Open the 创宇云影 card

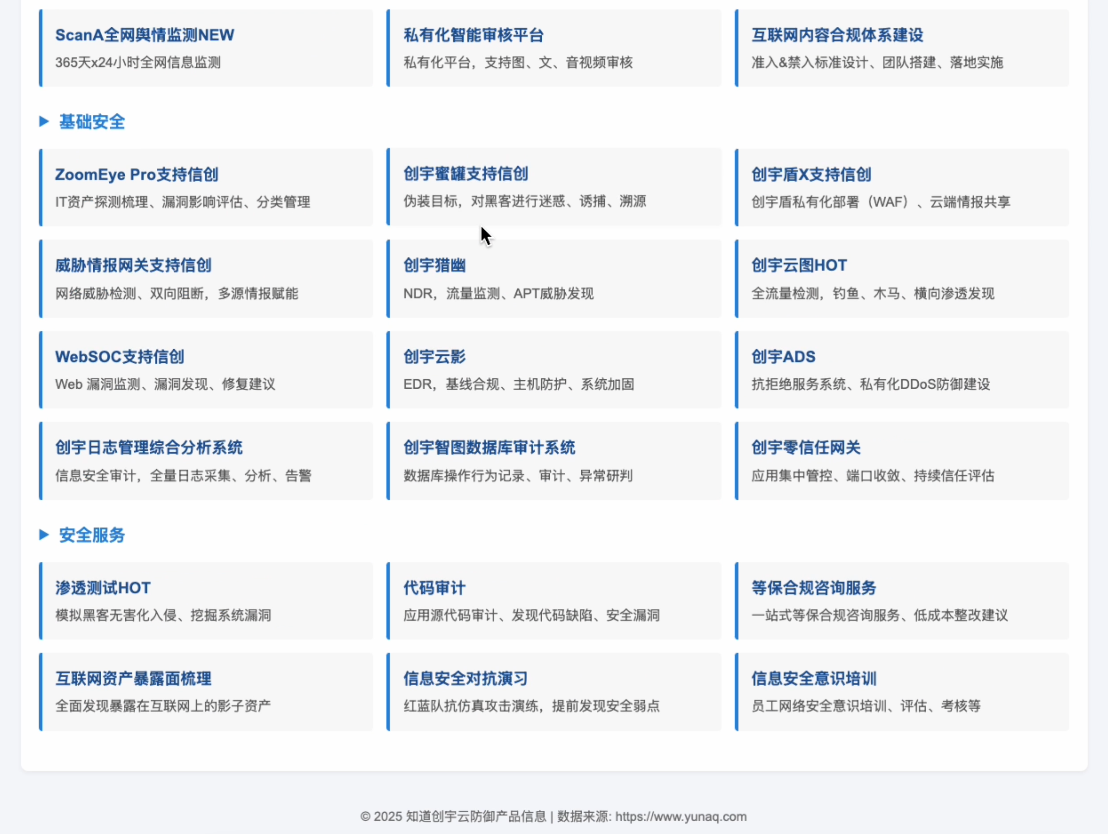(x=554, y=370)
